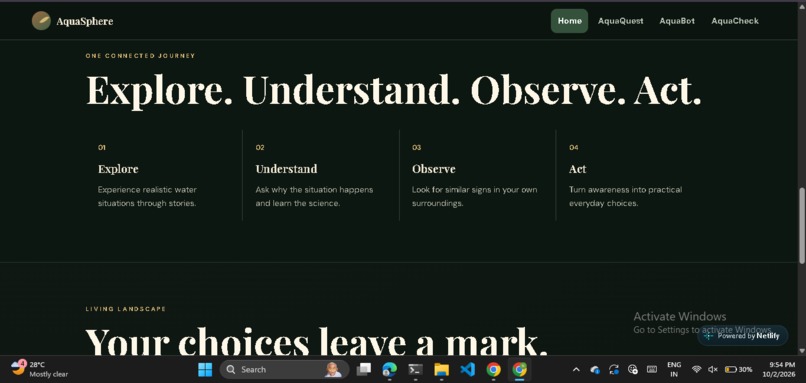806x383 pixels.
Task: Click 'Ask why the situation happens' description
Action: tap(314, 196)
